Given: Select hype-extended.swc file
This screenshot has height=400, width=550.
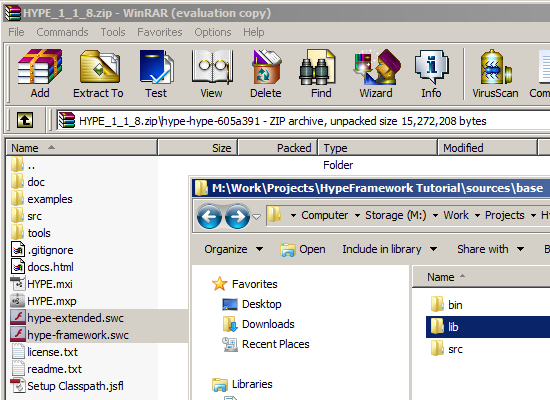Looking at the screenshot, I should (x=67, y=318).
